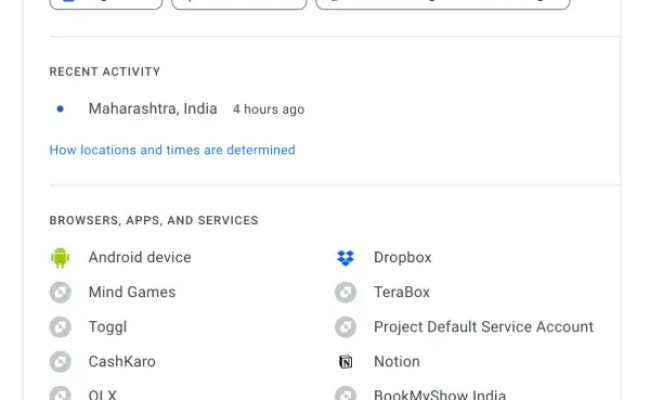Select the Dropbox entry text

403,257
